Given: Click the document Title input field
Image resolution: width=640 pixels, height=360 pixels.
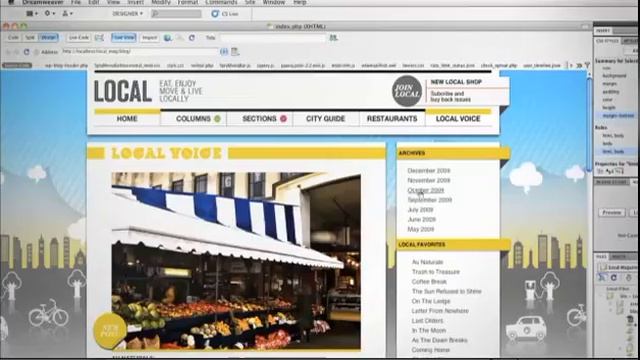Looking at the screenshot, I should point(273,38).
